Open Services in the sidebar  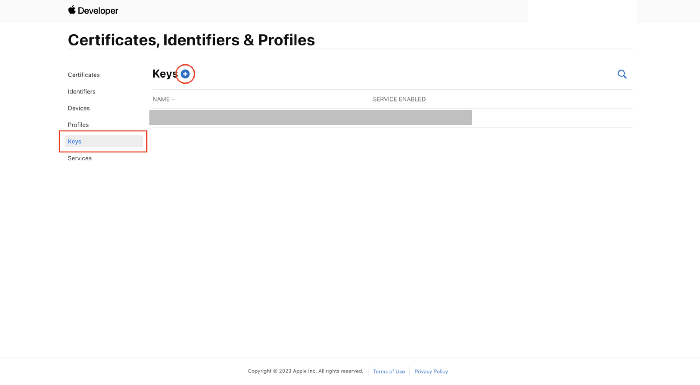tap(79, 158)
